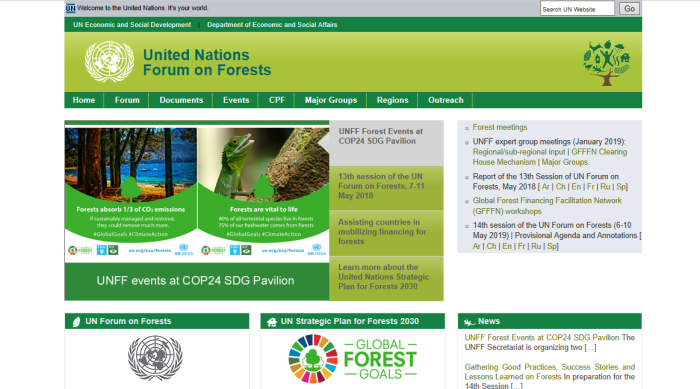Open Provisional Agenda in Ch
Viewport: 700px width, 389px height.
(492, 246)
